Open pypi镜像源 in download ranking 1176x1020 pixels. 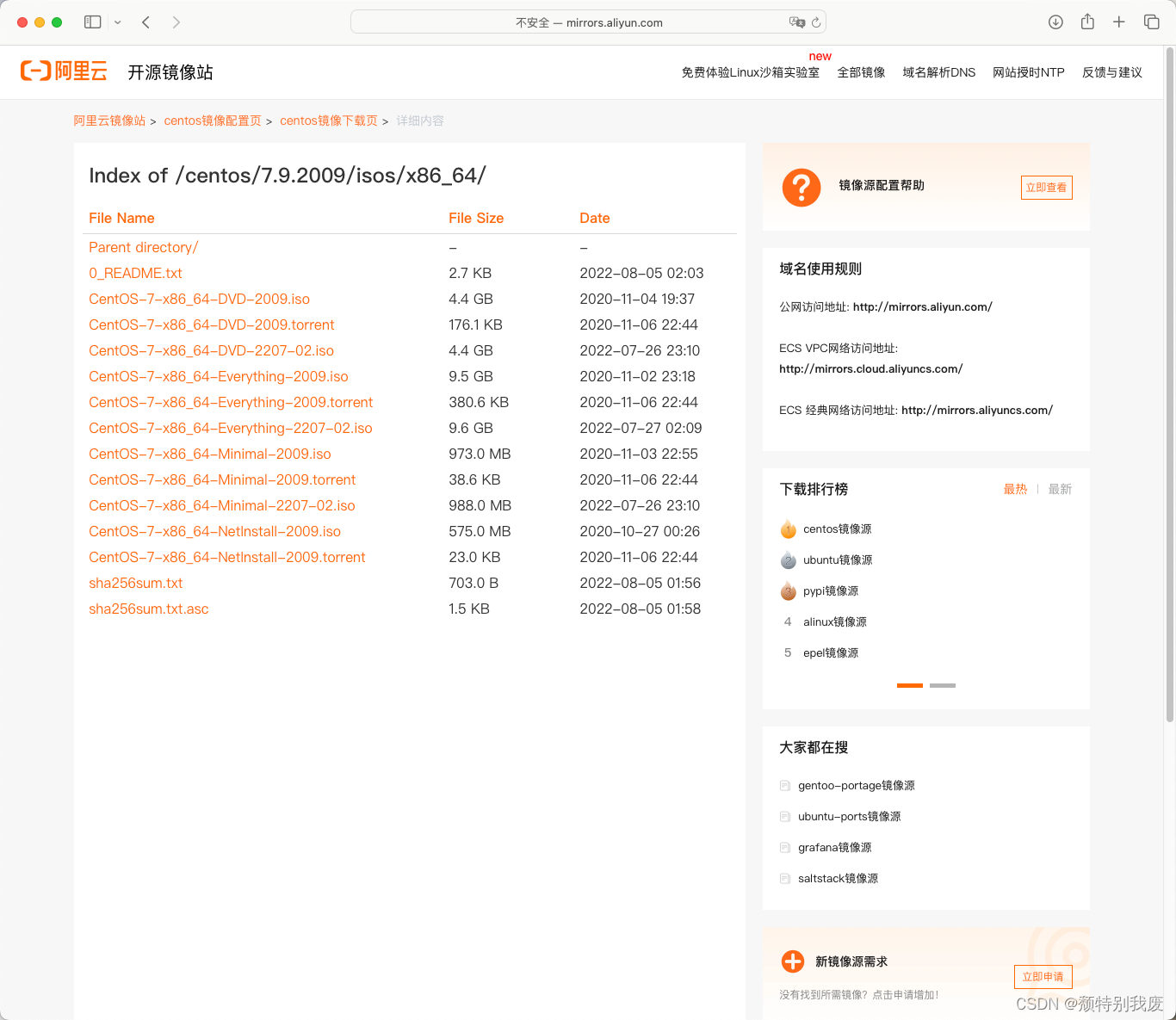tap(831, 590)
